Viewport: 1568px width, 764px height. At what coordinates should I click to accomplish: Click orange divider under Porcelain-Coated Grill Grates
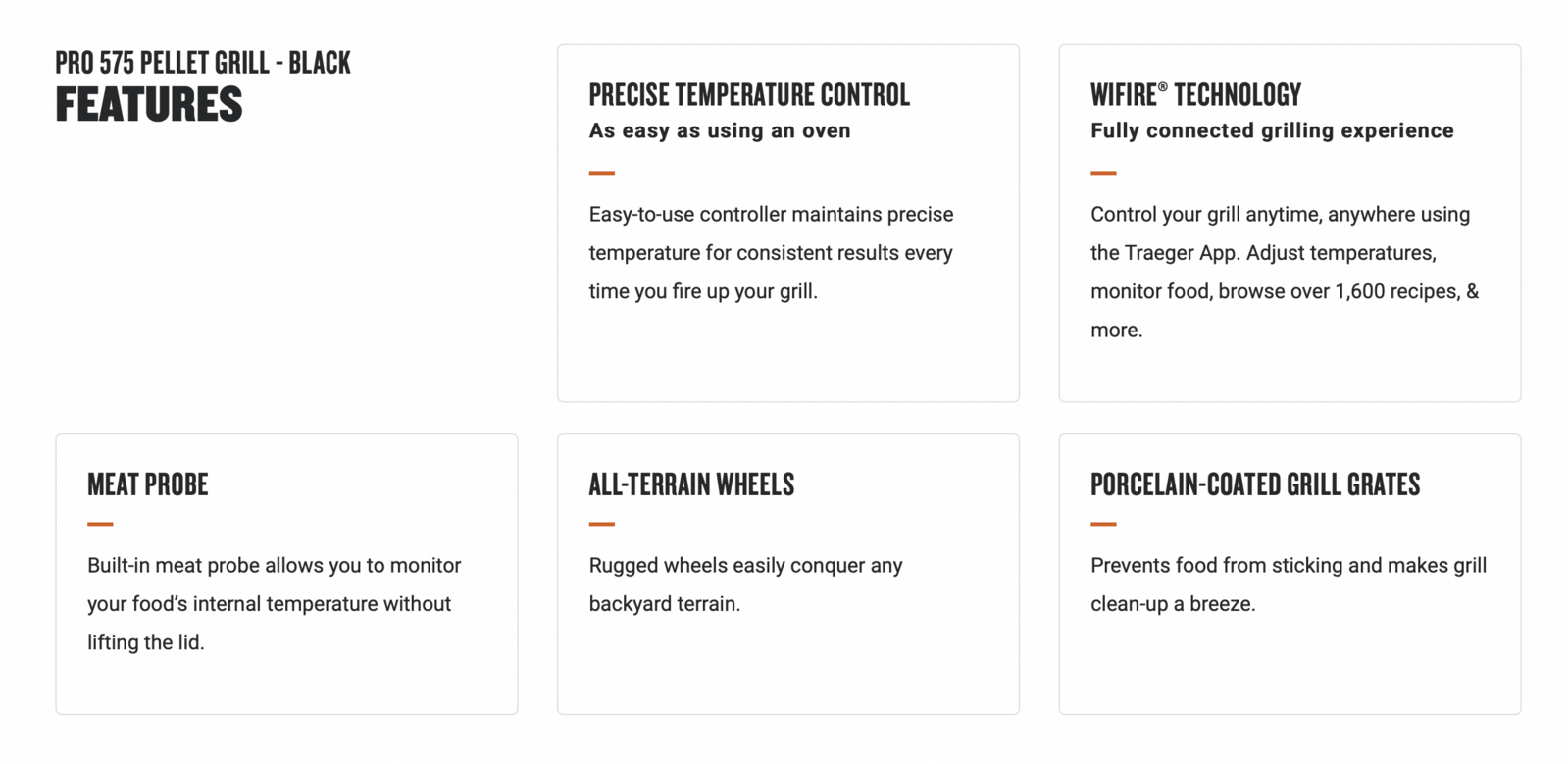tap(1103, 524)
